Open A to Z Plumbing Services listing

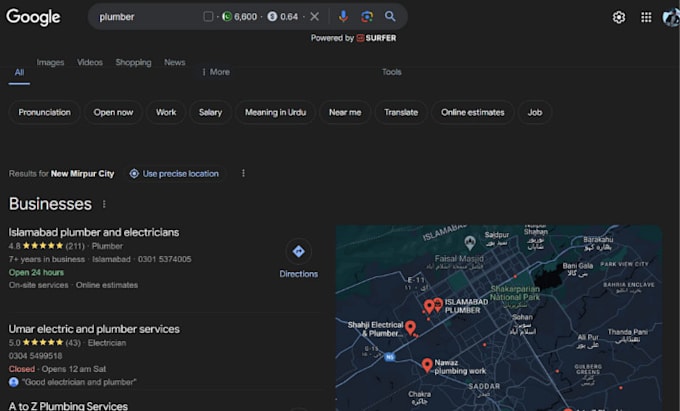coord(68,406)
